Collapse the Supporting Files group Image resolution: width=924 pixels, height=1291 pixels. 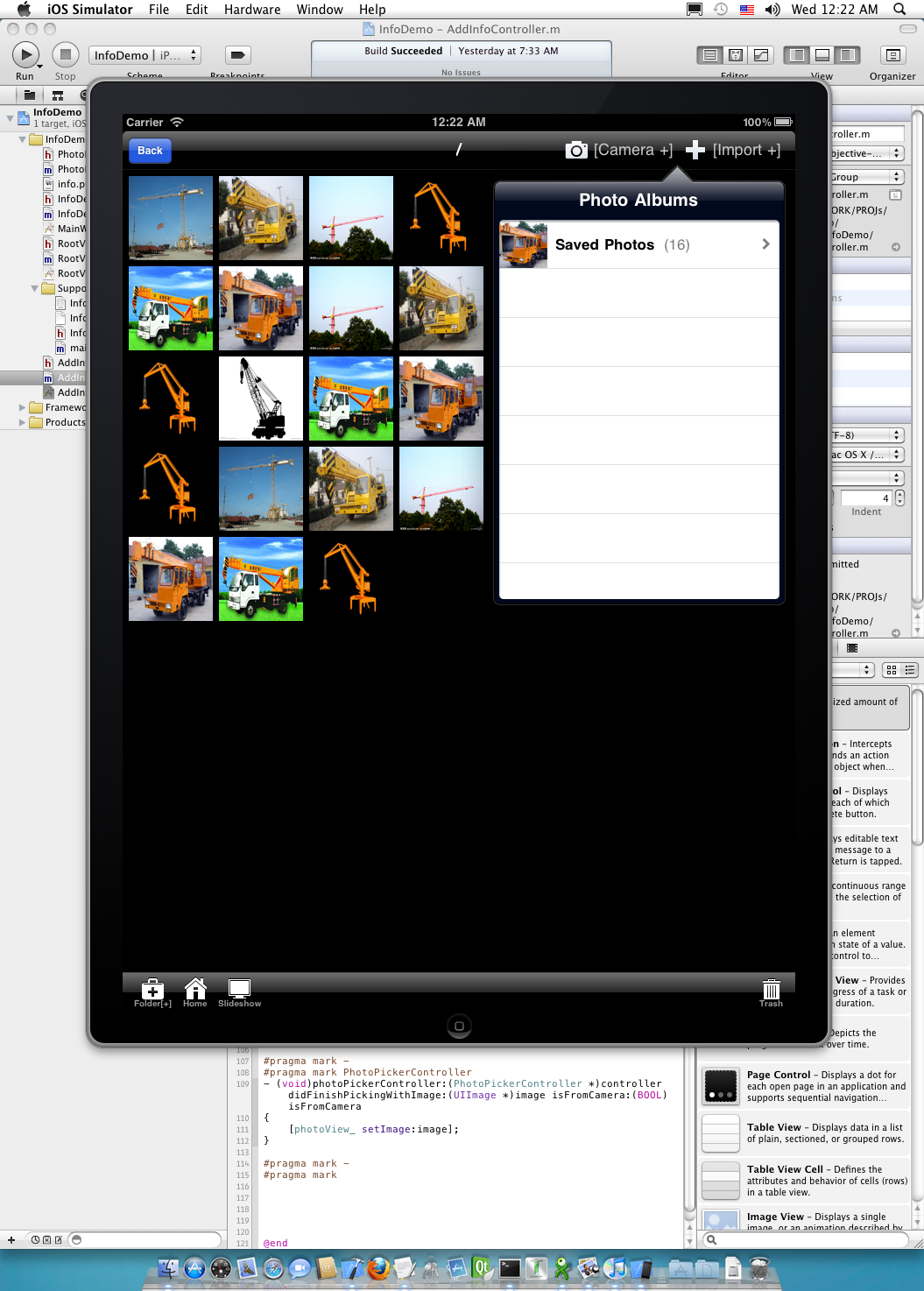click(34, 288)
